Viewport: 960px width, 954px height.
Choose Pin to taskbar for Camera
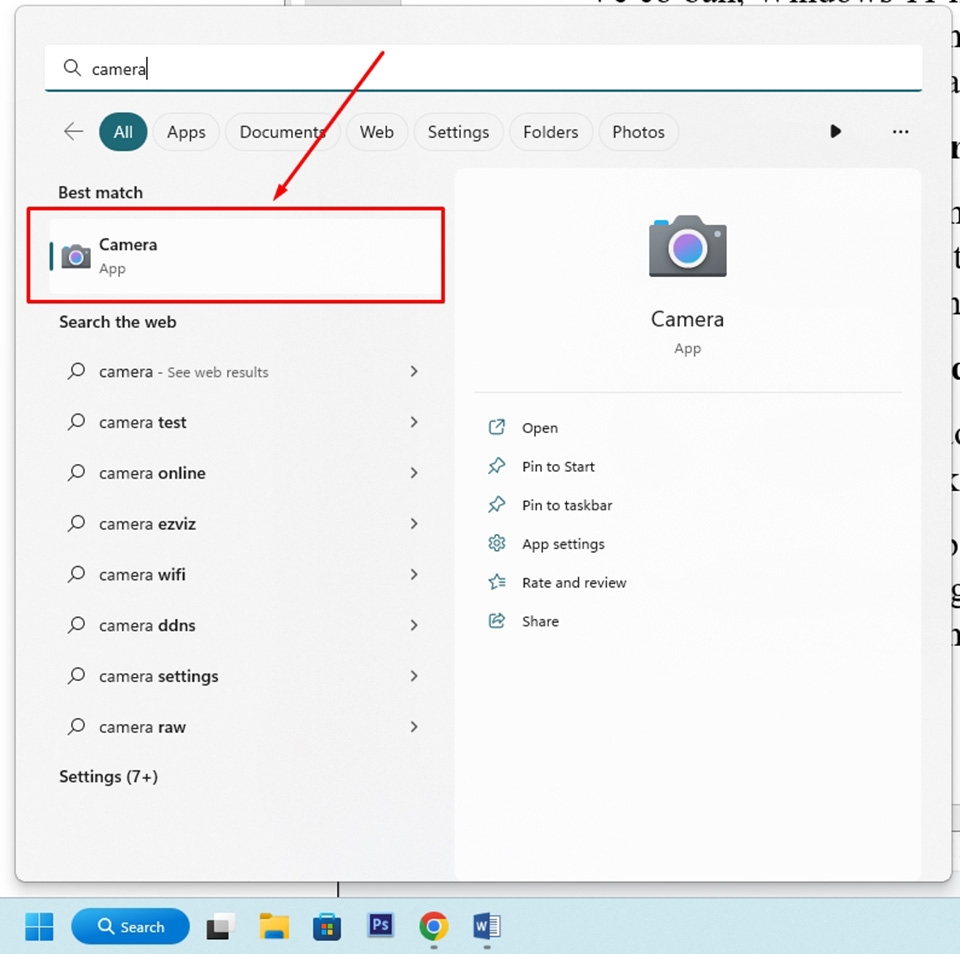(x=567, y=505)
